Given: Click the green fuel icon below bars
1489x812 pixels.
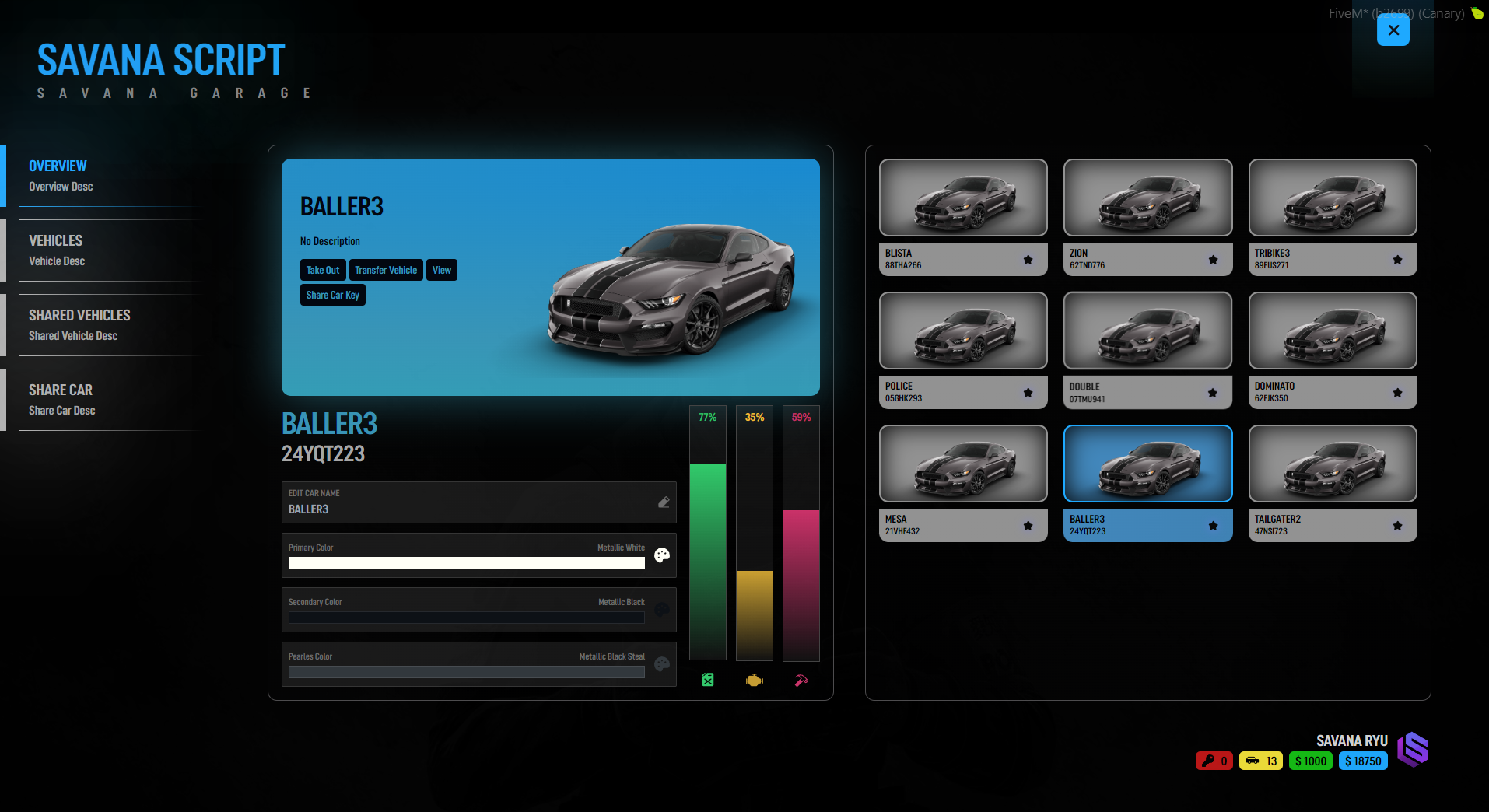Looking at the screenshot, I should [x=708, y=680].
